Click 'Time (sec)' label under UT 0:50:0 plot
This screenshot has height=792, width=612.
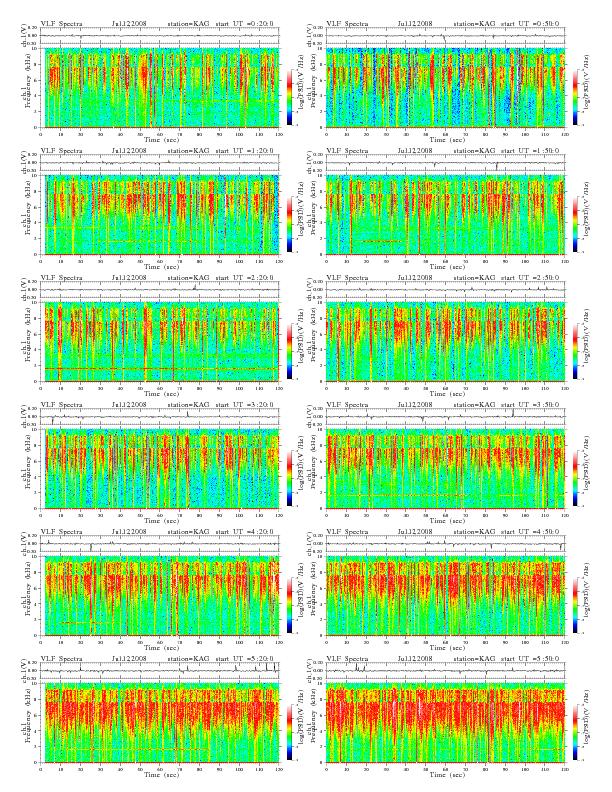(445, 139)
